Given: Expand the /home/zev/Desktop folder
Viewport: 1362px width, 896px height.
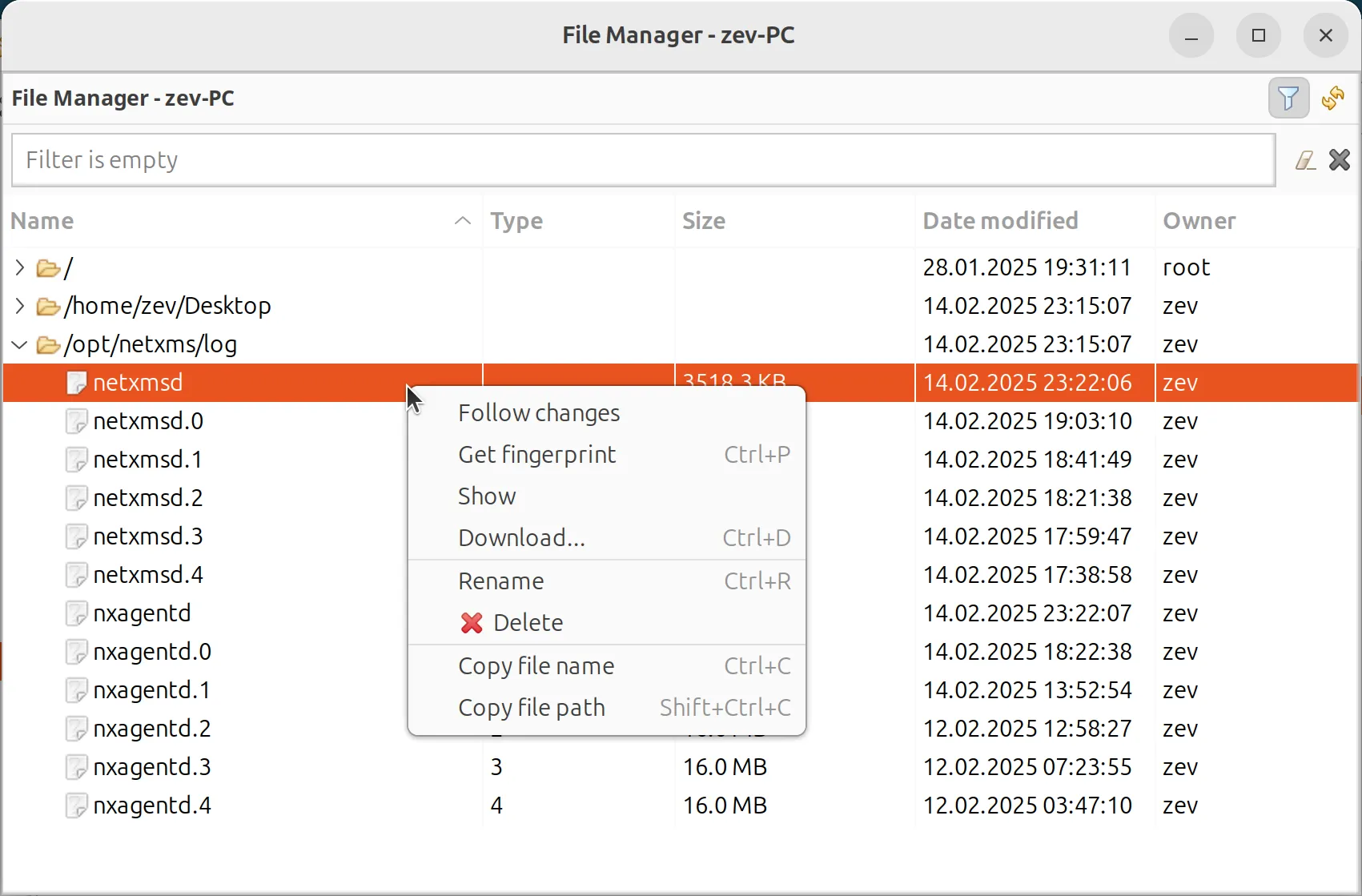Looking at the screenshot, I should pos(19,305).
